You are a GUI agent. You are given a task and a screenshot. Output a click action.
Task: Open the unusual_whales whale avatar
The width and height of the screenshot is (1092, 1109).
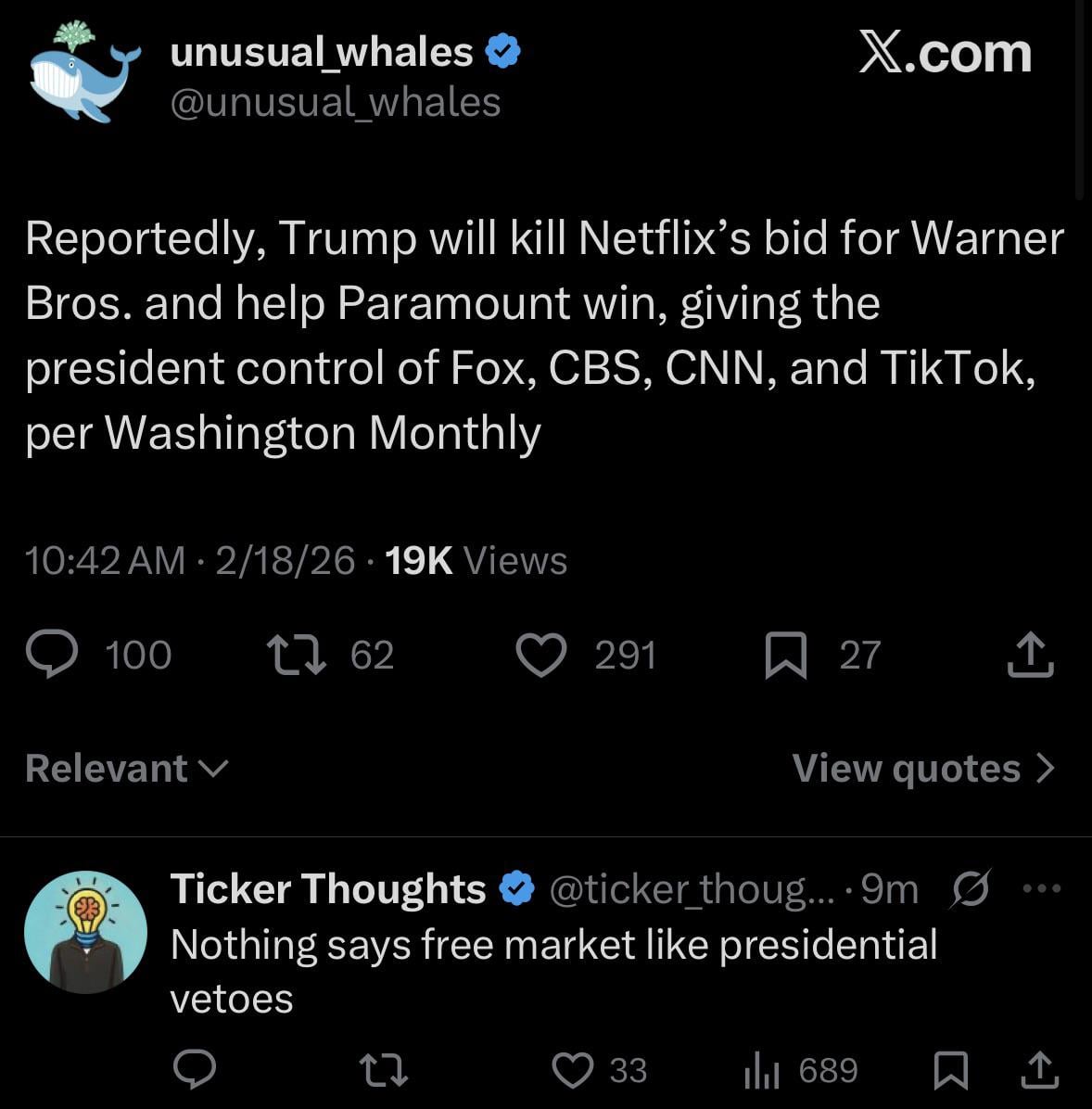(x=83, y=76)
